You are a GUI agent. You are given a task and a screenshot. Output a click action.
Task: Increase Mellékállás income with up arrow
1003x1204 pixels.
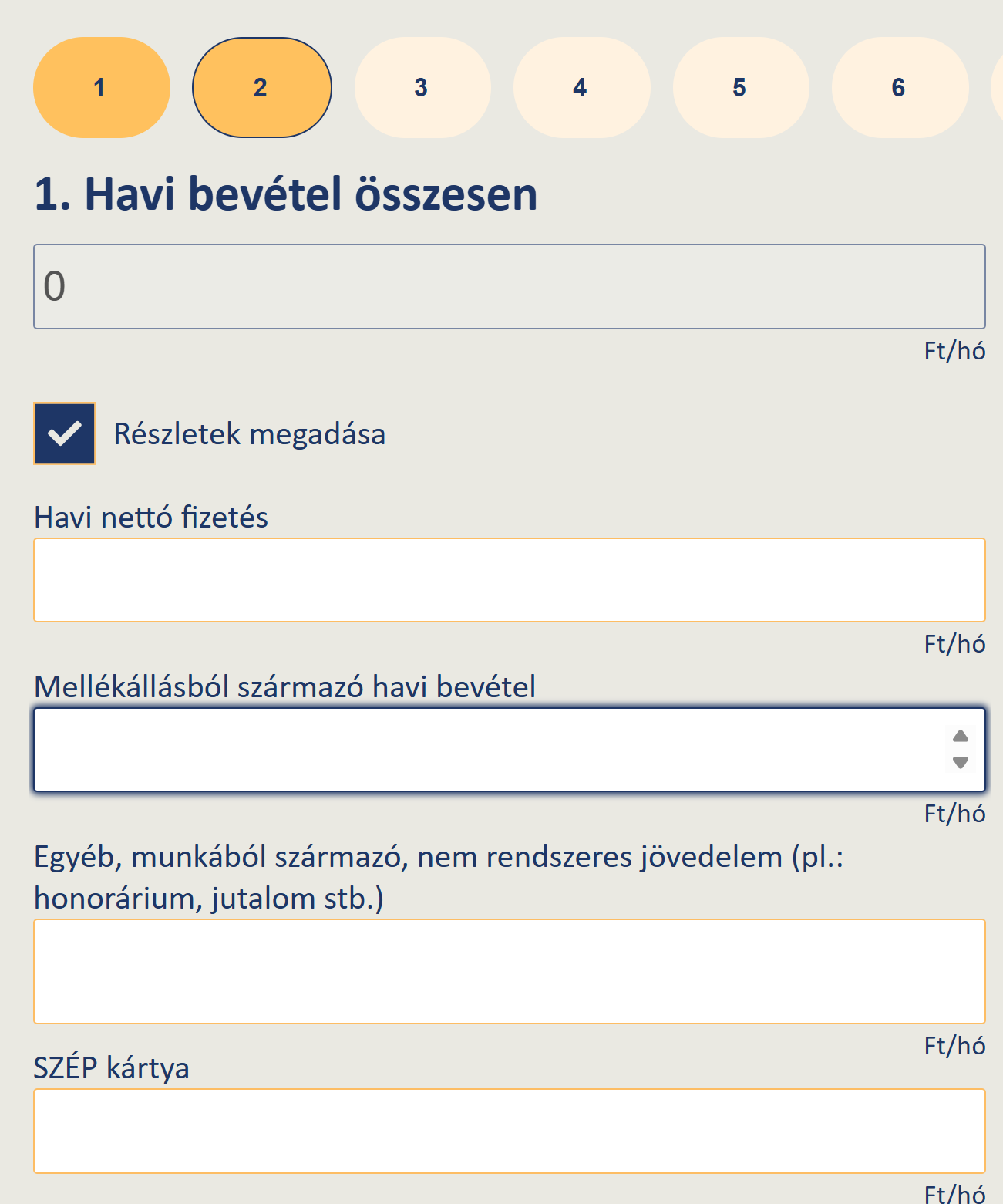(961, 736)
